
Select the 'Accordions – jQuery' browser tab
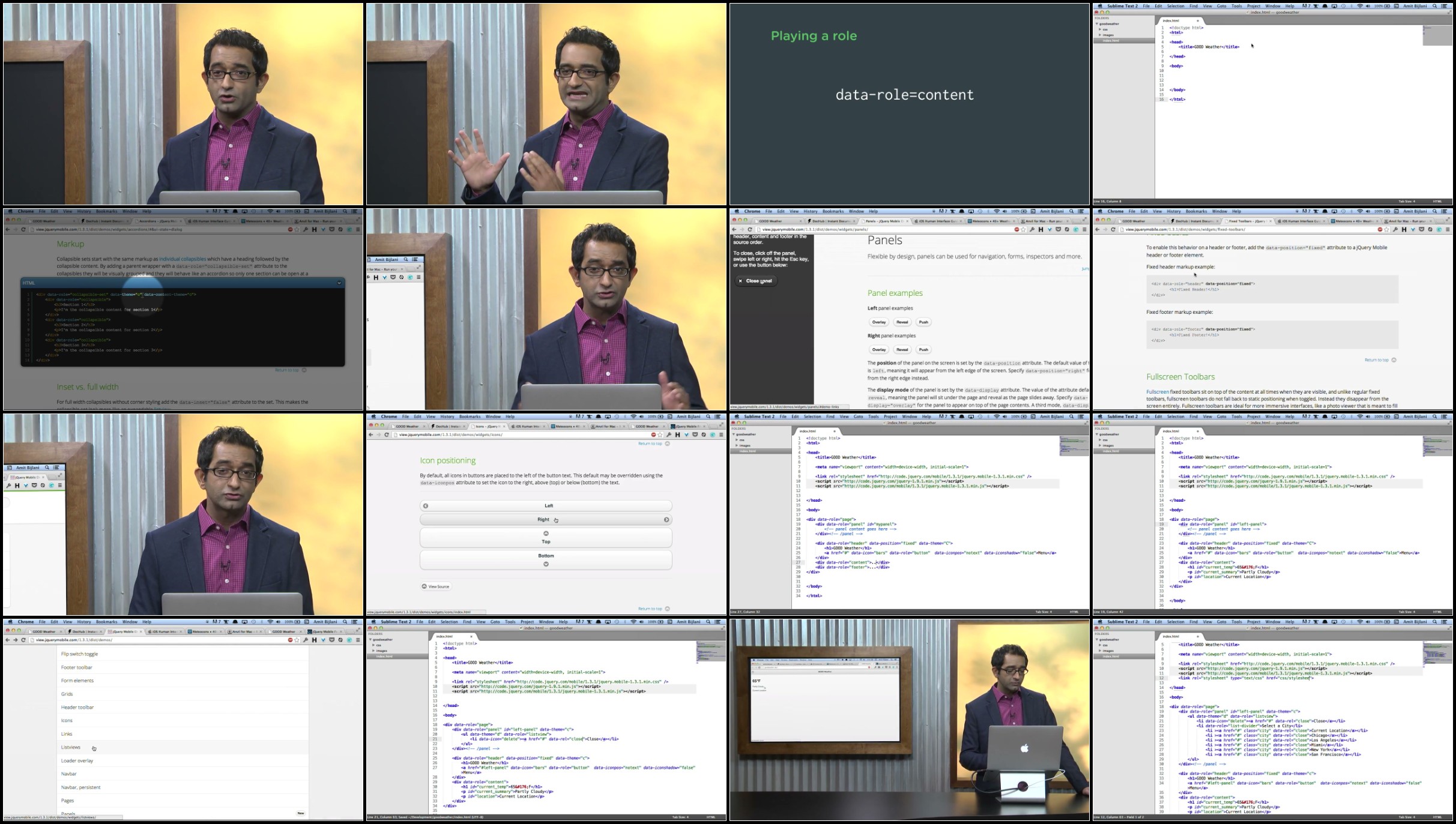point(157,221)
